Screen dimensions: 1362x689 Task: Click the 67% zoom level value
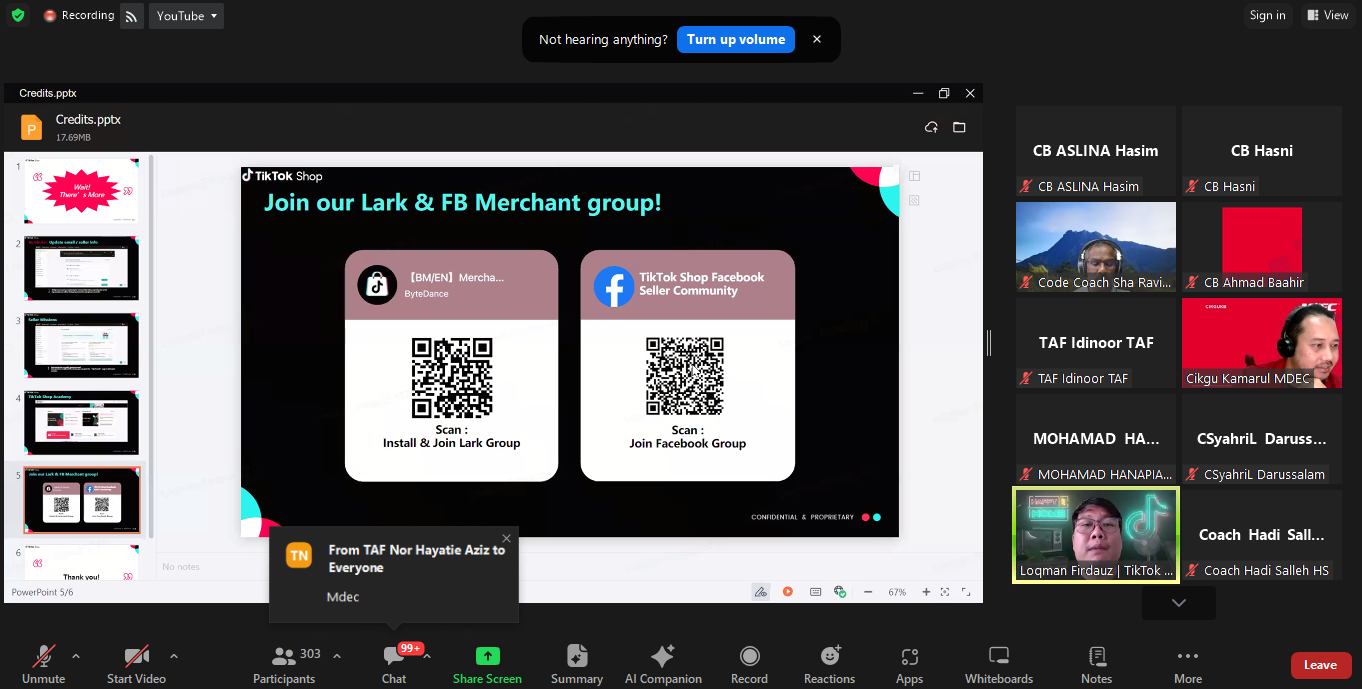[x=897, y=592]
